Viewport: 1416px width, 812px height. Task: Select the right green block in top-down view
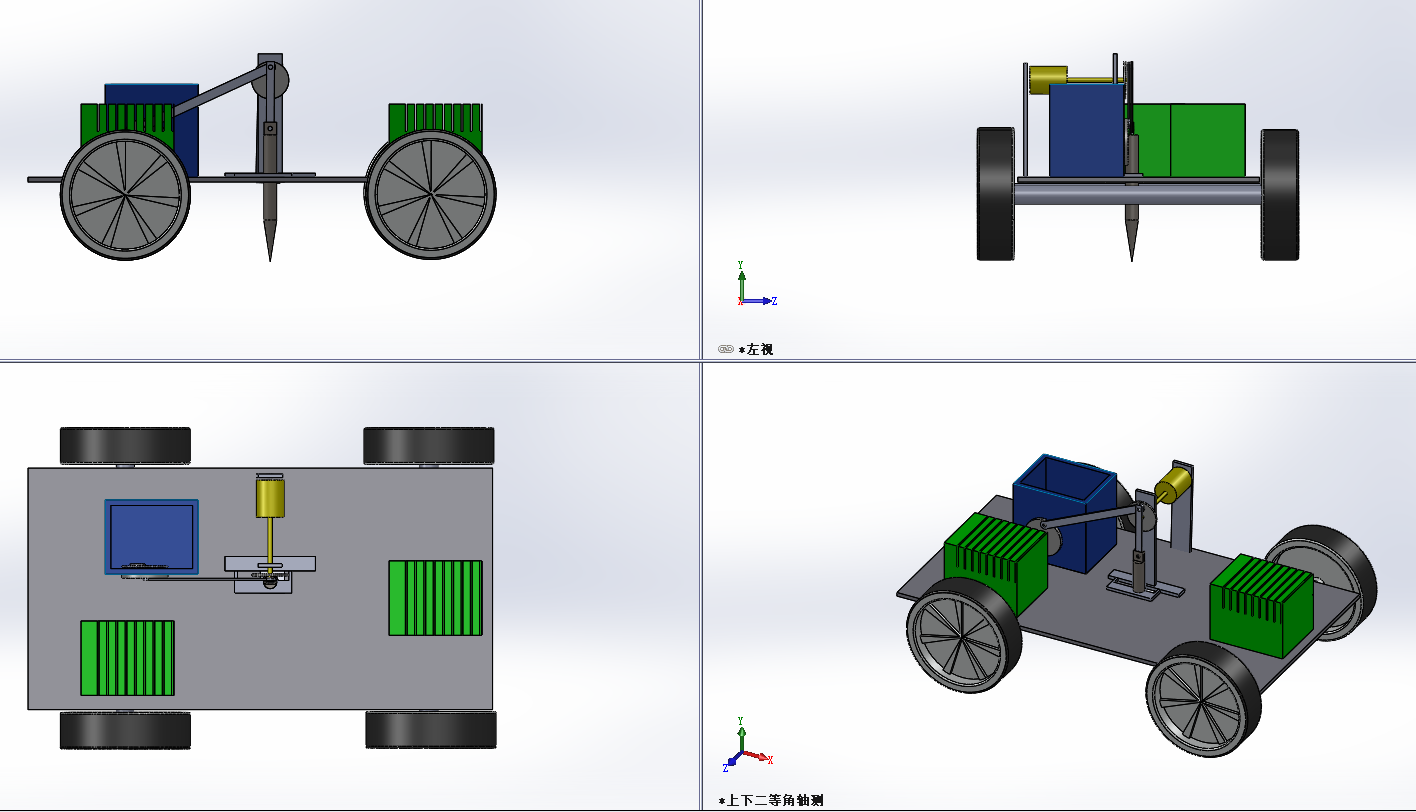tap(436, 598)
